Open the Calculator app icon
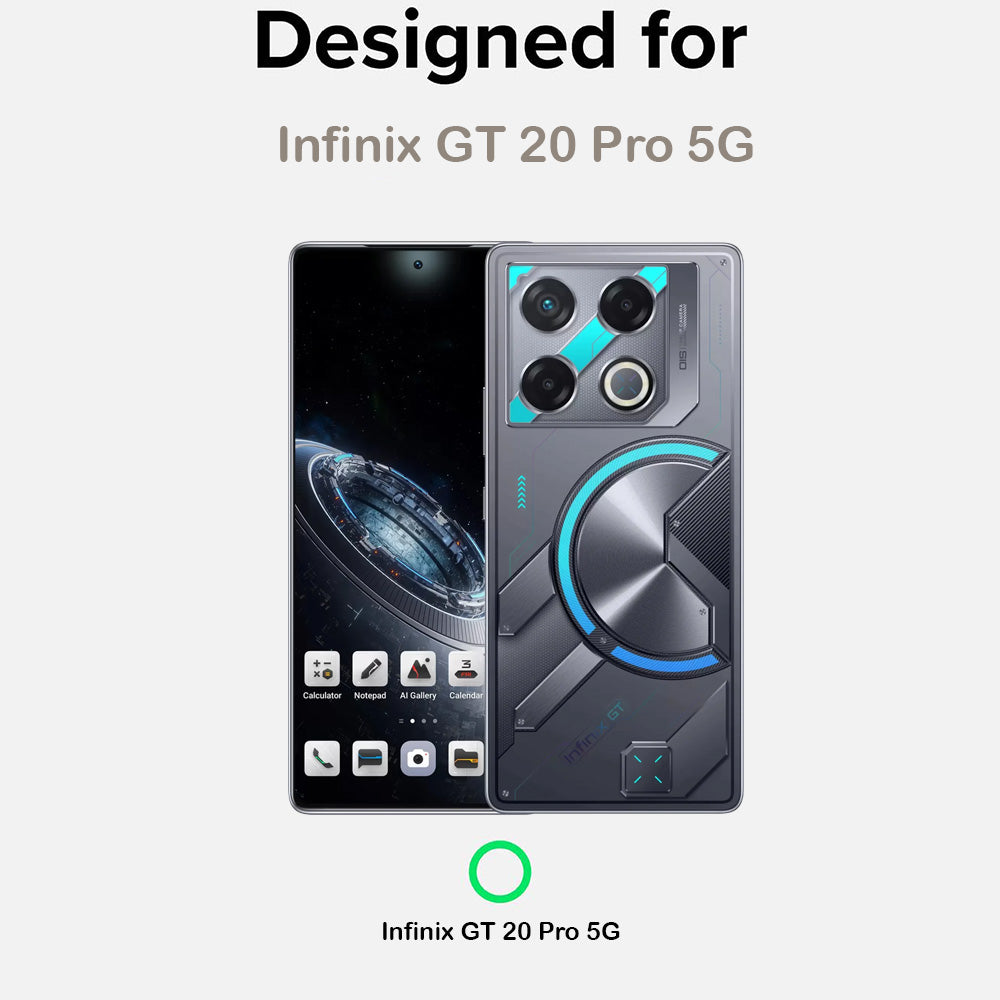 click(322, 669)
